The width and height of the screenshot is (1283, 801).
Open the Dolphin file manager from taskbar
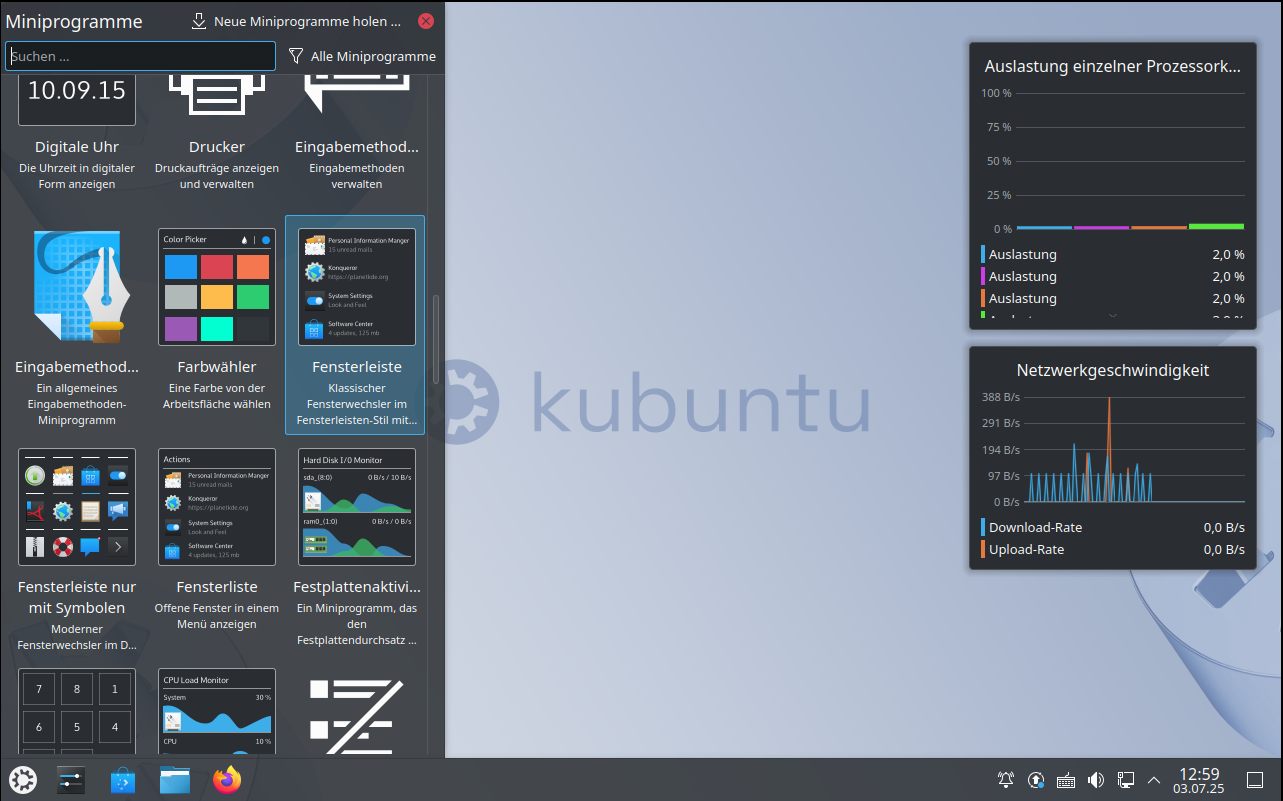[x=175, y=779]
